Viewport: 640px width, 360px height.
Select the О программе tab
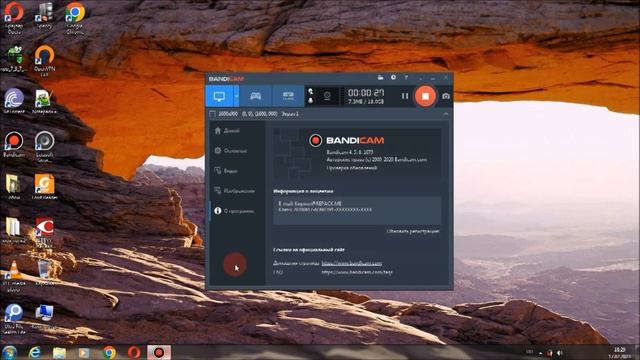[235, 211]
